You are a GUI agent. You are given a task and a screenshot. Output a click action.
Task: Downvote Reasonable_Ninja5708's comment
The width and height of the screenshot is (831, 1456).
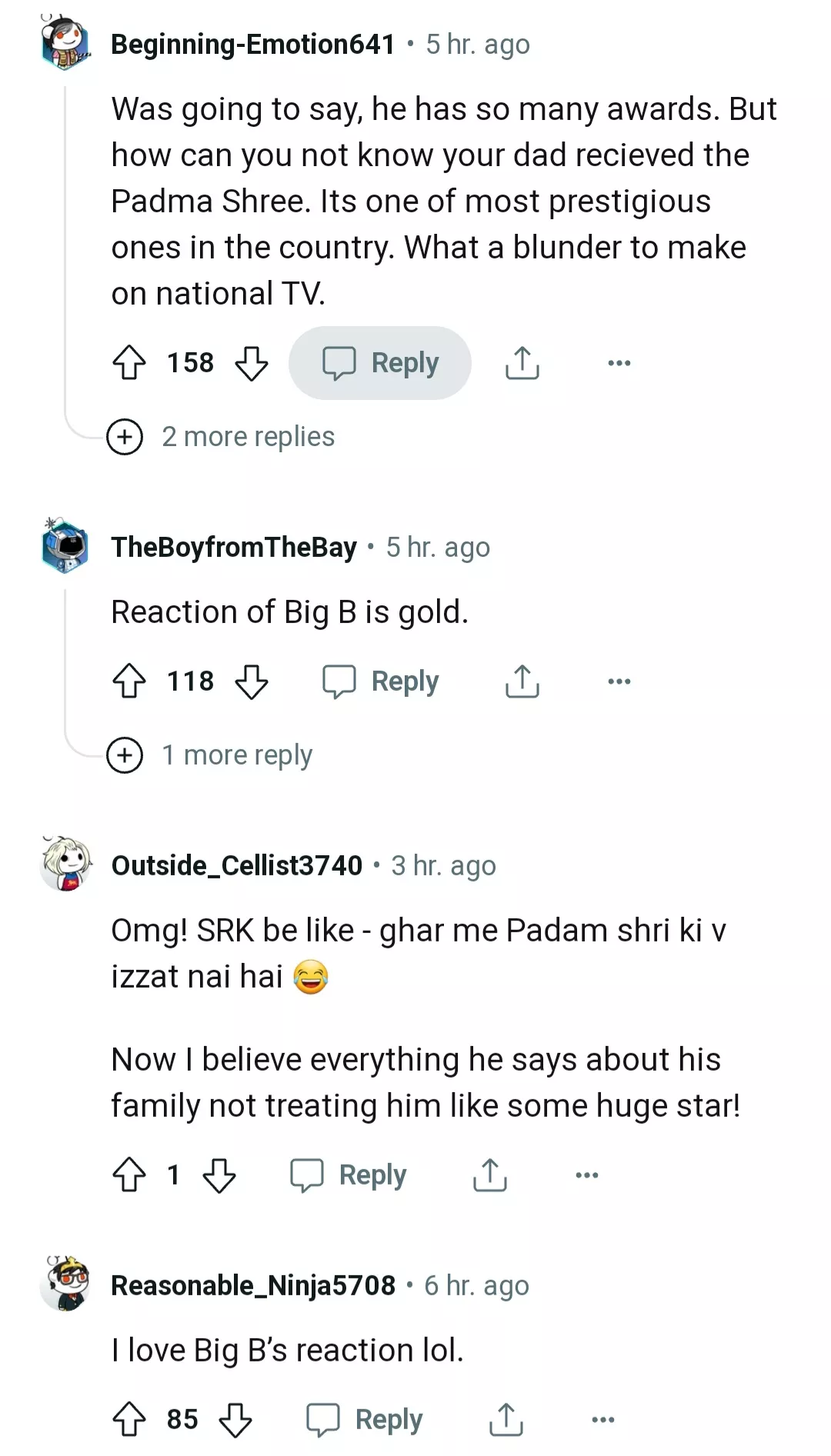tap(235, 1420)
